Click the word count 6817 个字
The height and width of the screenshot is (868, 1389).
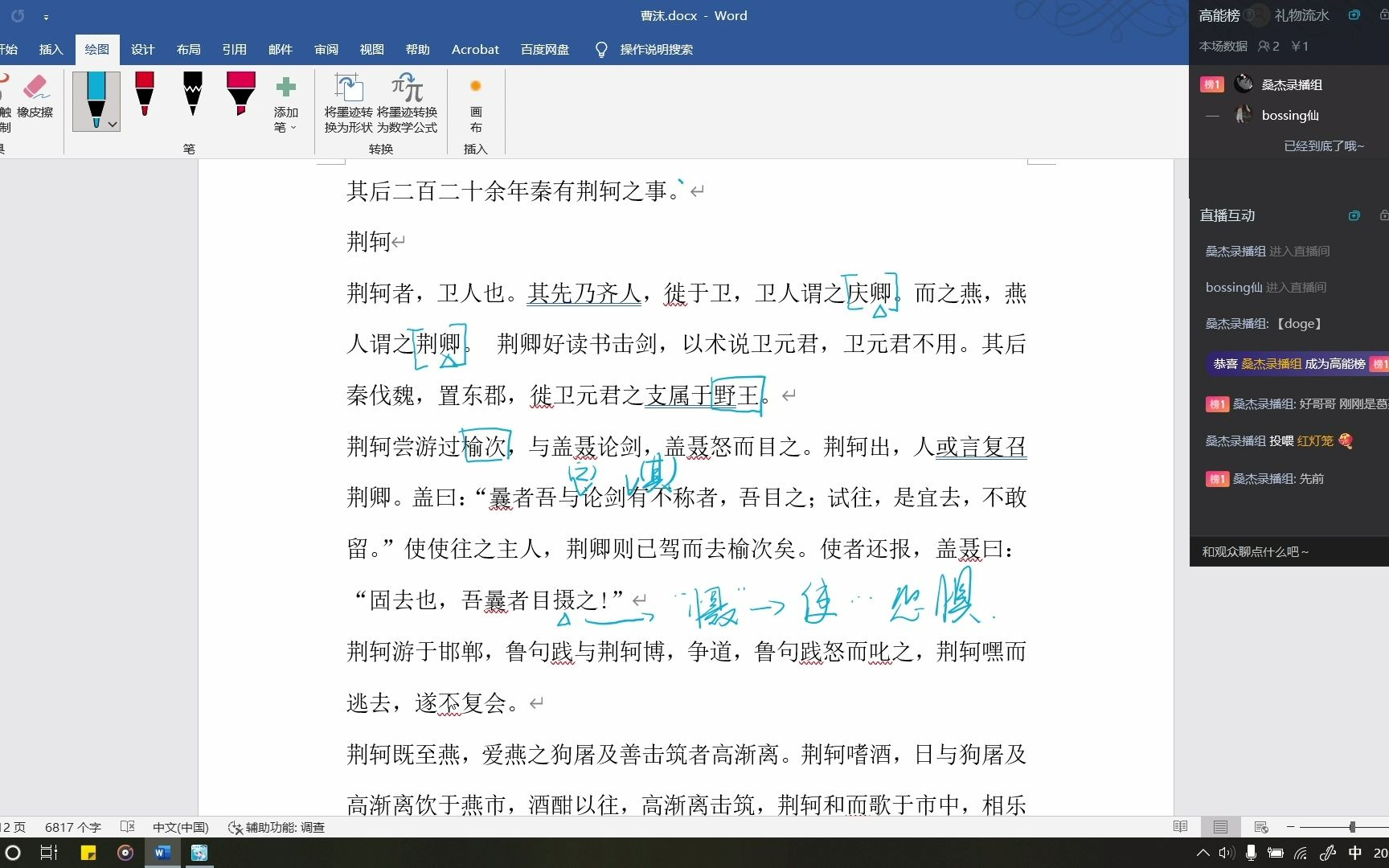(73, 827)
